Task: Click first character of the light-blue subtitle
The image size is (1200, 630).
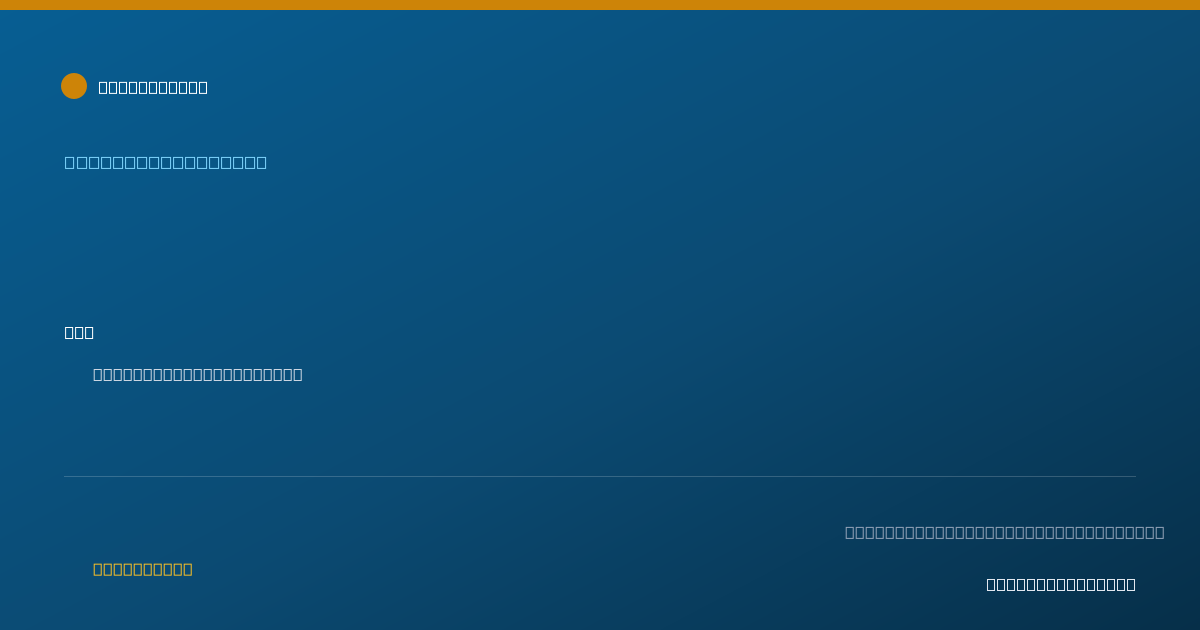Action: pyautogui.click(x=70, y=162)
